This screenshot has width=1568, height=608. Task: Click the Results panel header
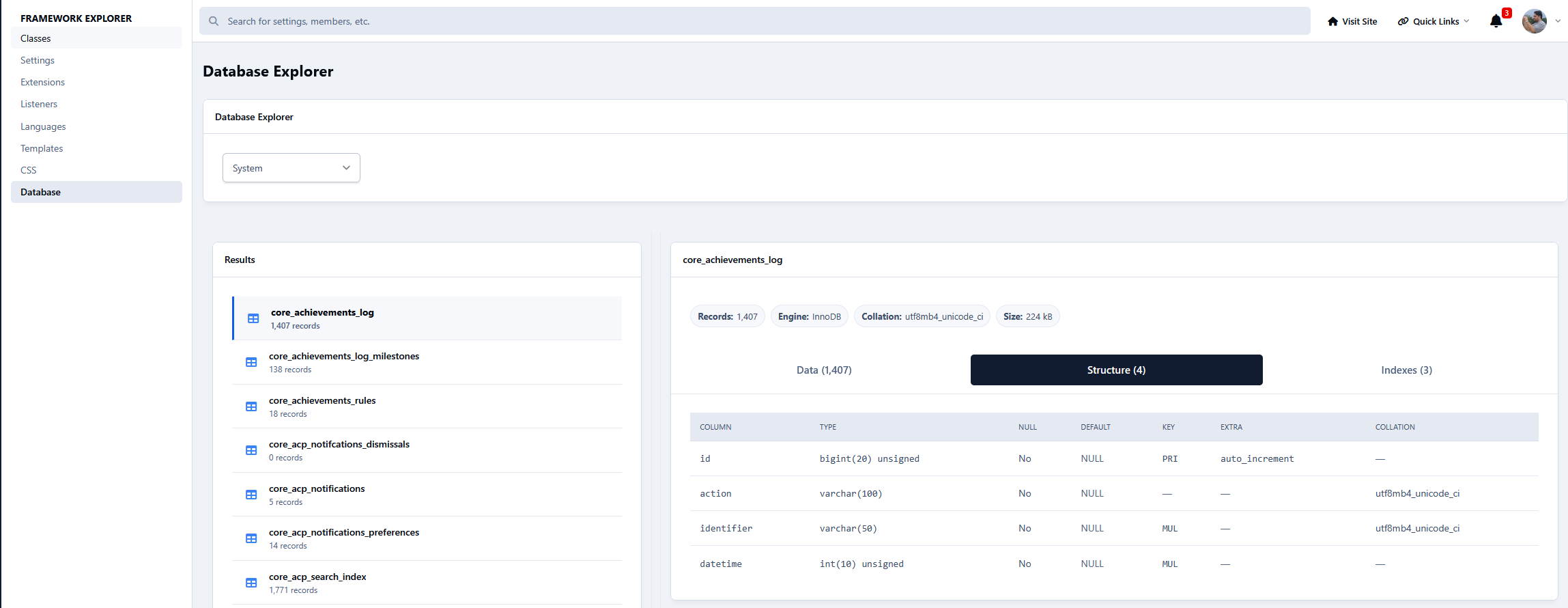tap(427, 260)
